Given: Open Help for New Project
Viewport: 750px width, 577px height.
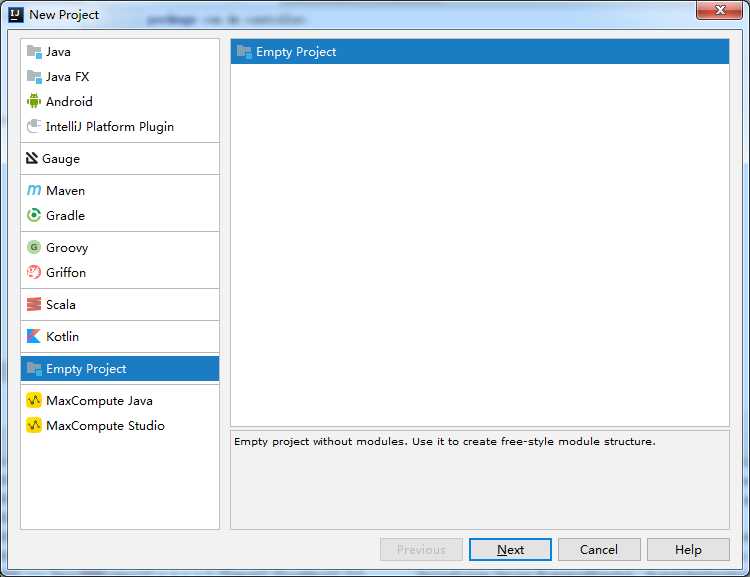Looking at the screenshot, I should click(x=688, y=550).
